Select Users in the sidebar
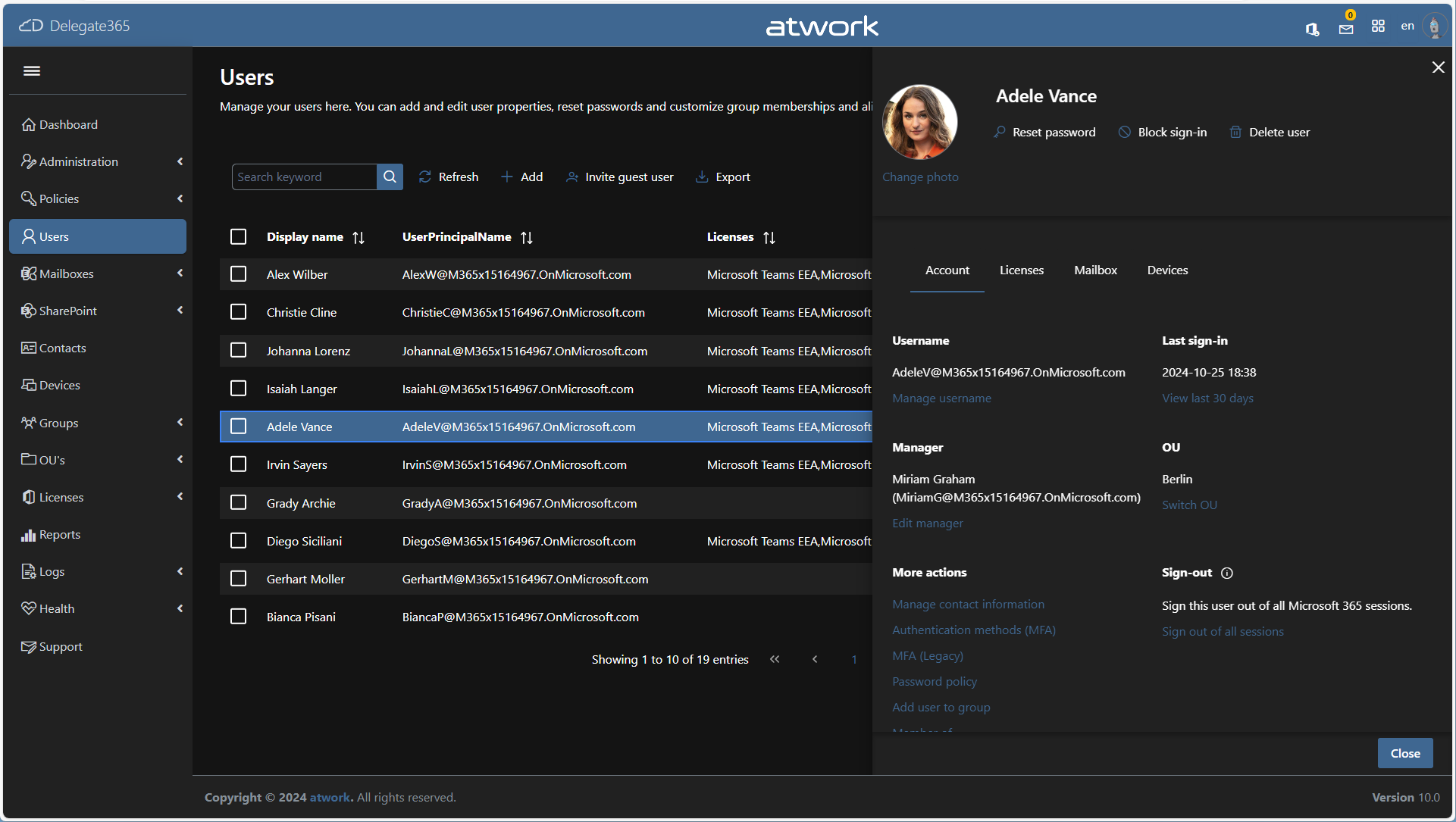 [98, 236]
